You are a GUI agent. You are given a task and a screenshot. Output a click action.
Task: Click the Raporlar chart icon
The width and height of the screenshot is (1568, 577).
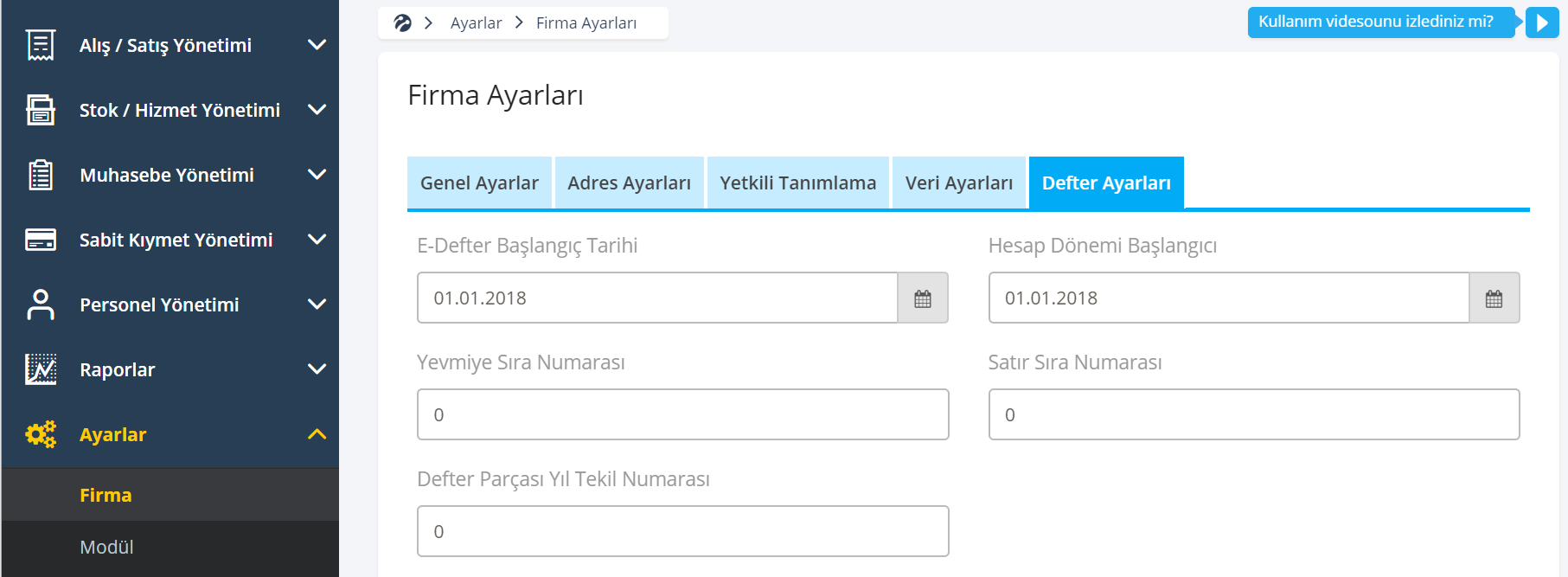click(41, 369)
